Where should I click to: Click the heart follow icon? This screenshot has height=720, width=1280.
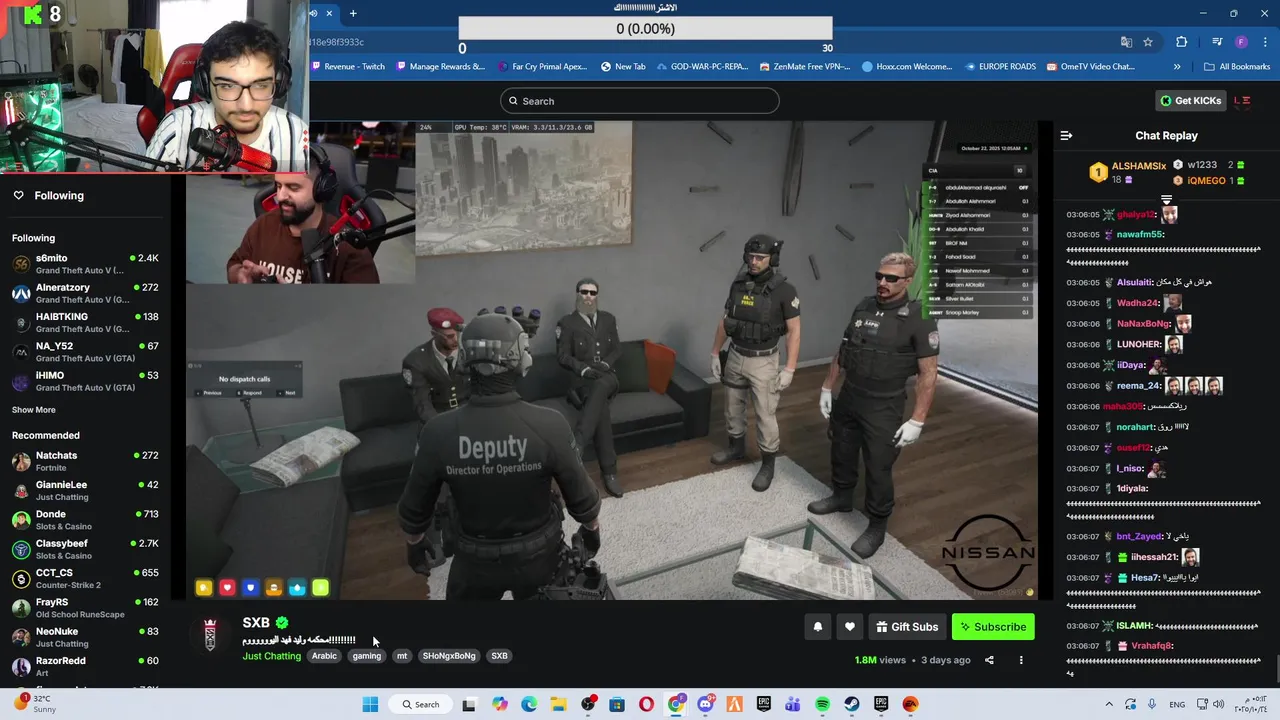(850, 627)
